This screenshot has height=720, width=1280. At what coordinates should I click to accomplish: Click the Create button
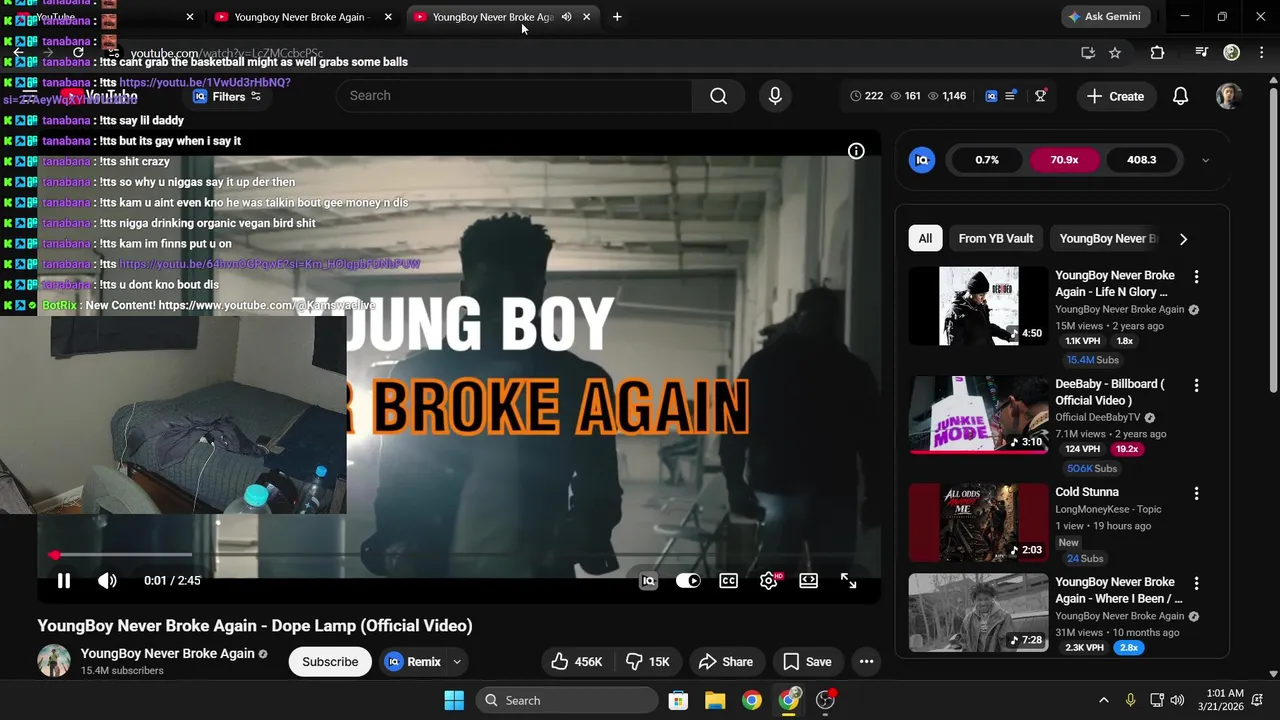tap(1115, 96)
